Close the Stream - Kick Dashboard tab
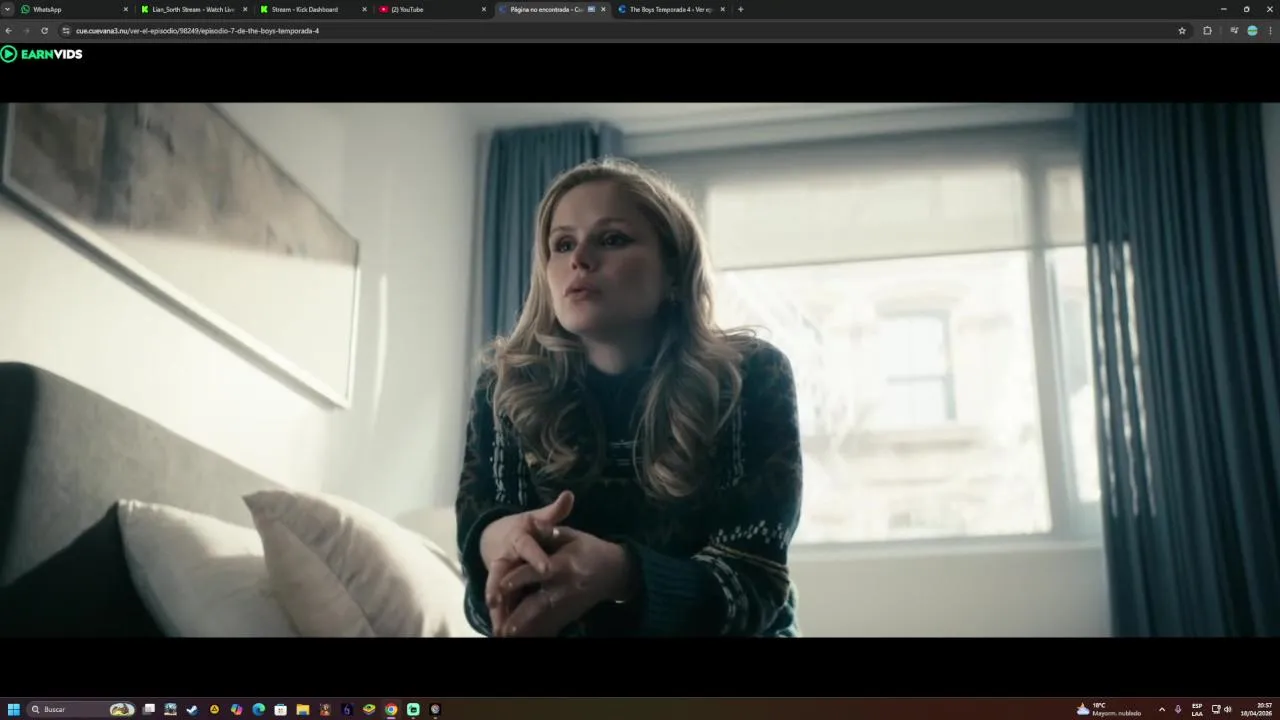Screen dimensions: 1280x720 point(364,9)
